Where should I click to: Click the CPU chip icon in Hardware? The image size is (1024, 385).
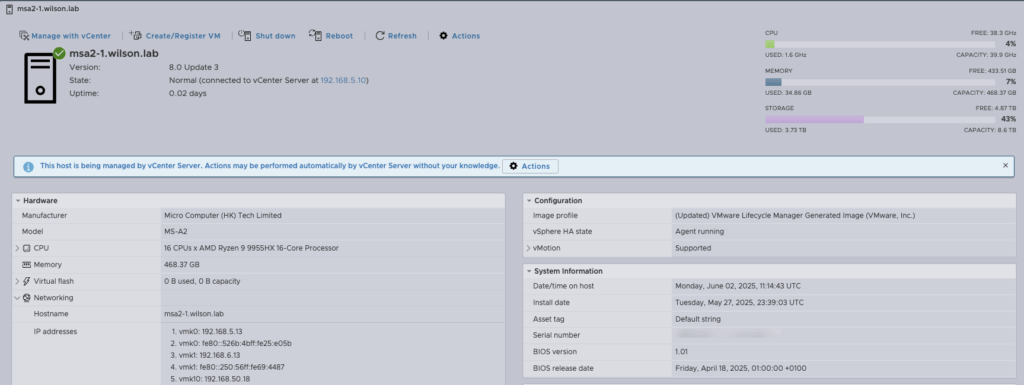pyautogui.click(x=27, y=248)
